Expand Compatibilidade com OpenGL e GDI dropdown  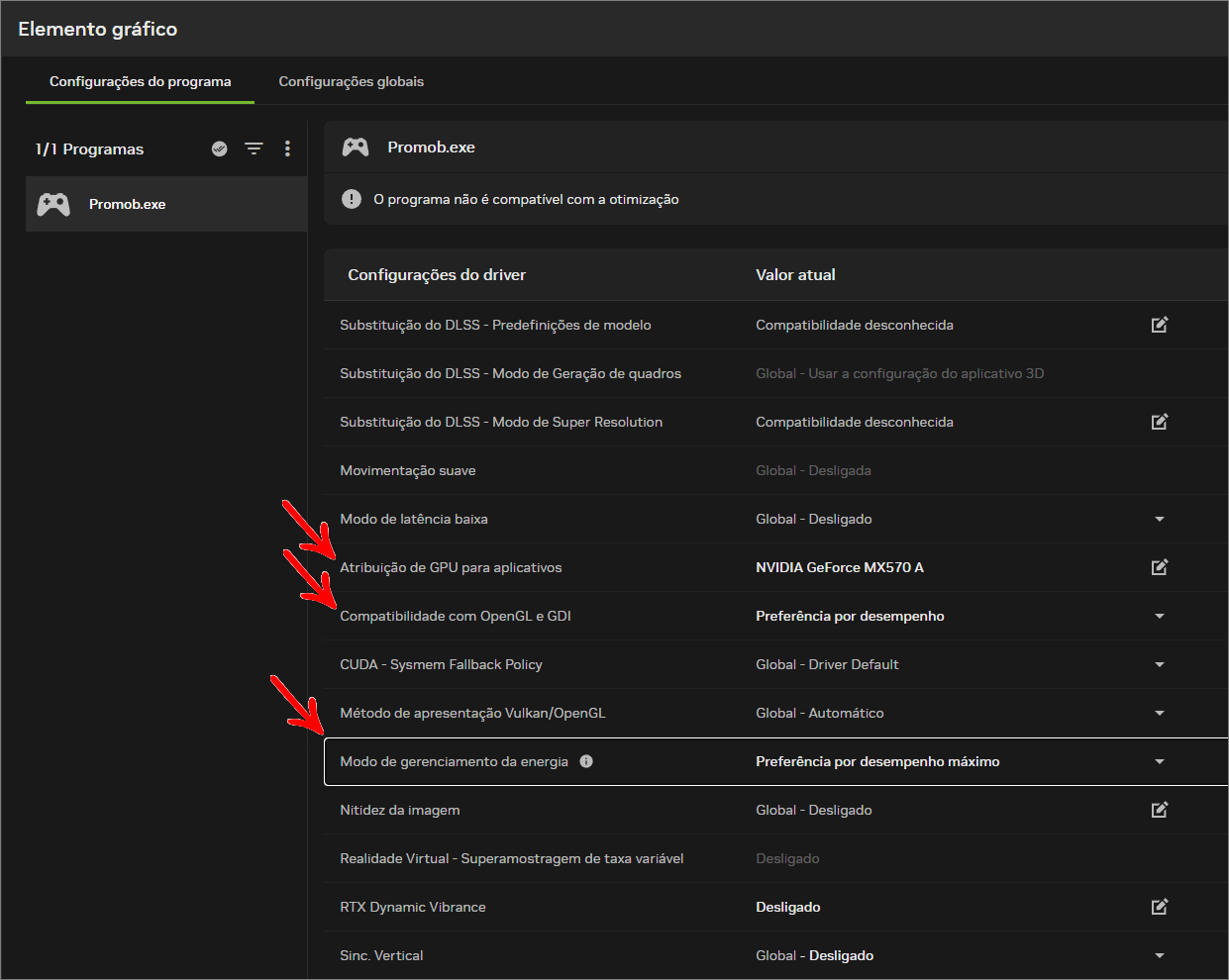tap(1159, 616)
